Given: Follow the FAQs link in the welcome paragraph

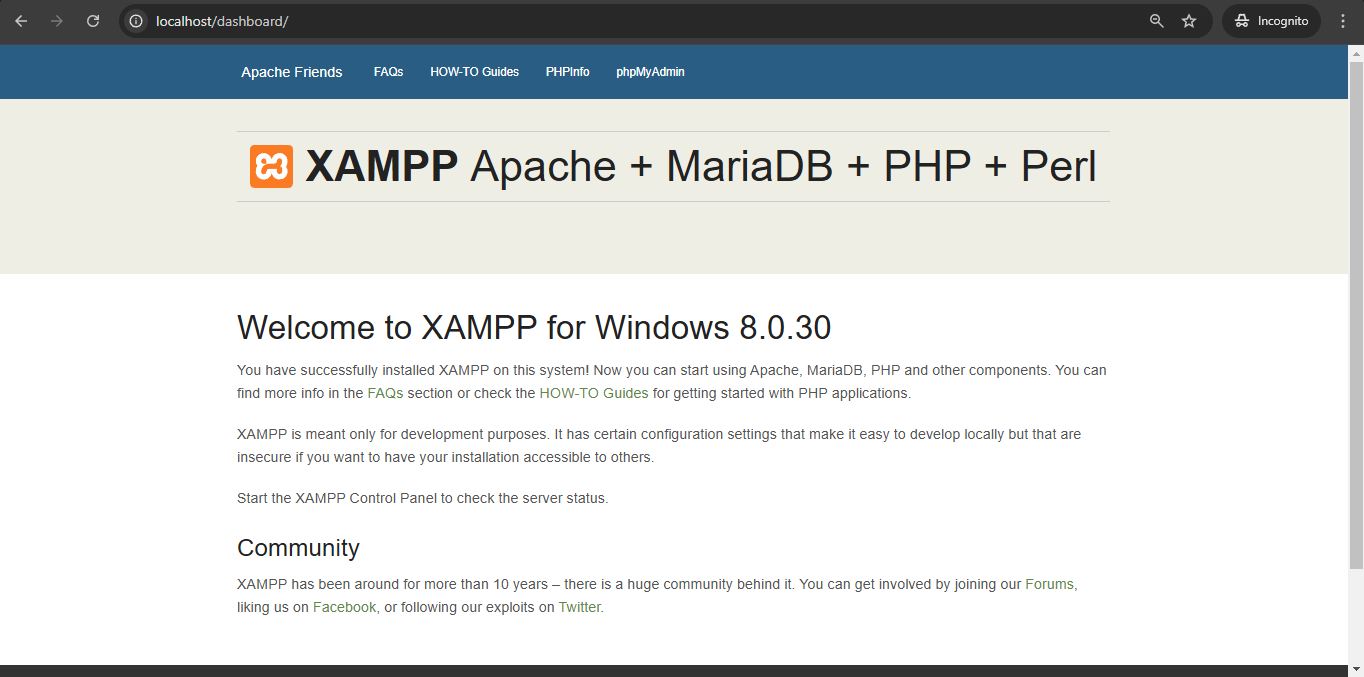Looking at the screenshot, I should coord(385,393).
